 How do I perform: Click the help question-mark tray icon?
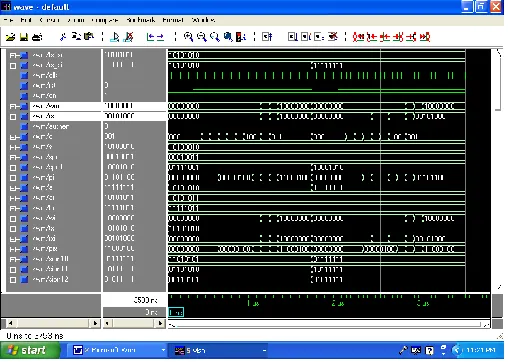tap(430, 350)
